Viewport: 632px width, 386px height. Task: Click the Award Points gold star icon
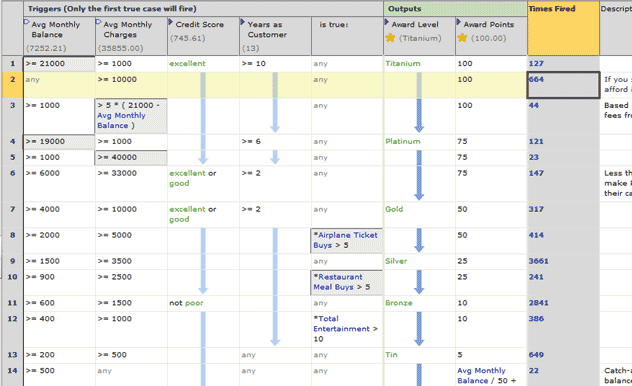462,38
